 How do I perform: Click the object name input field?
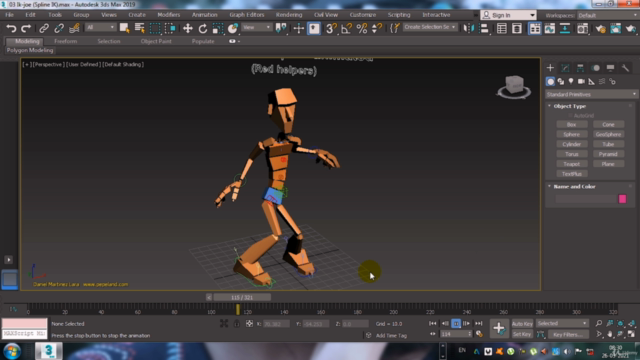tap(586, 199)
